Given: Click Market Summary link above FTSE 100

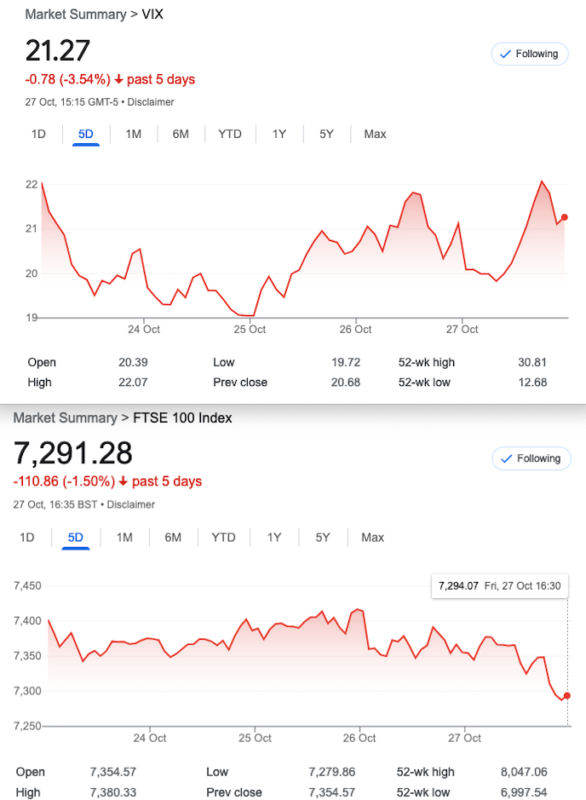Looking at the screenshot, I should click(65, 418).
